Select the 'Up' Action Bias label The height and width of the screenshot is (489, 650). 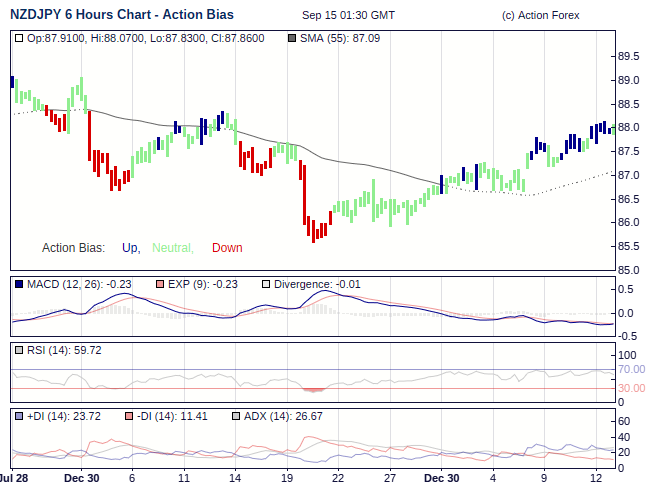point(130,248)
